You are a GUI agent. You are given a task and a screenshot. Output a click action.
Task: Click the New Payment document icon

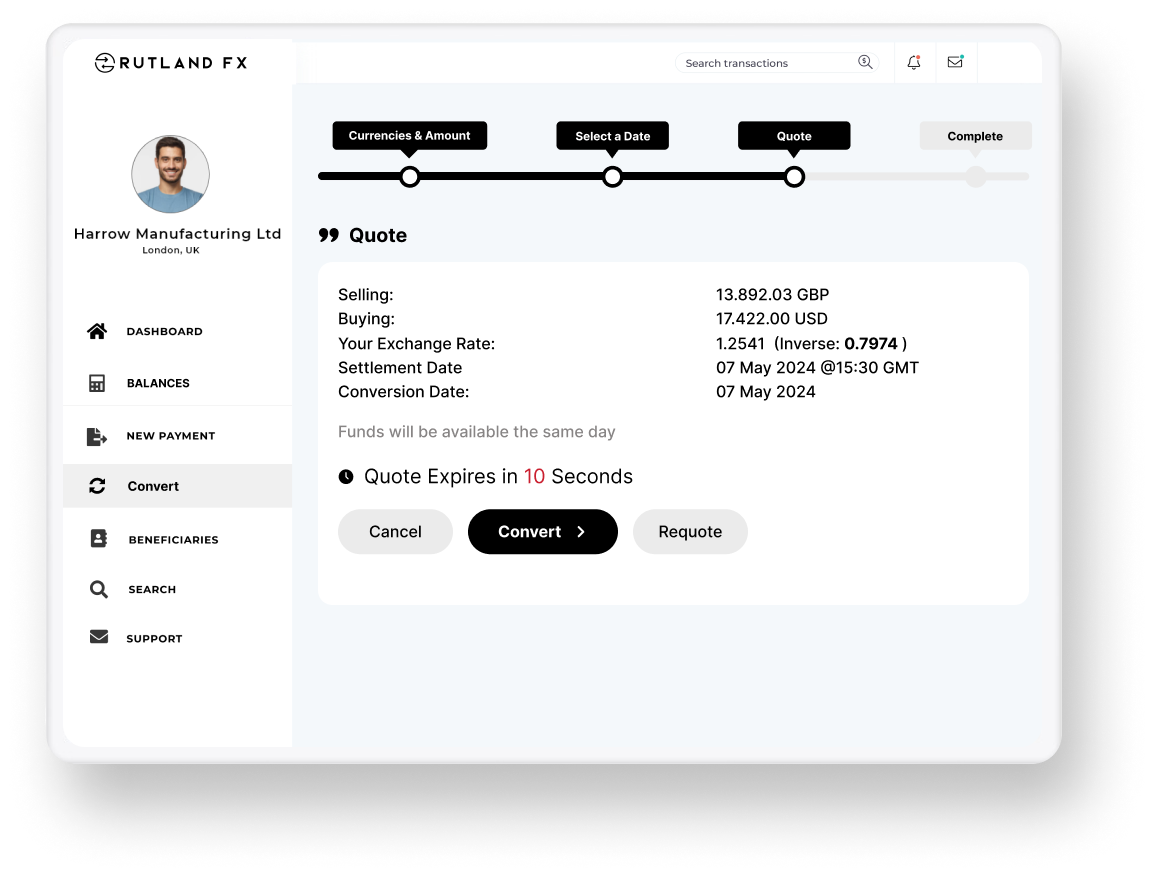tap(97, 436)
